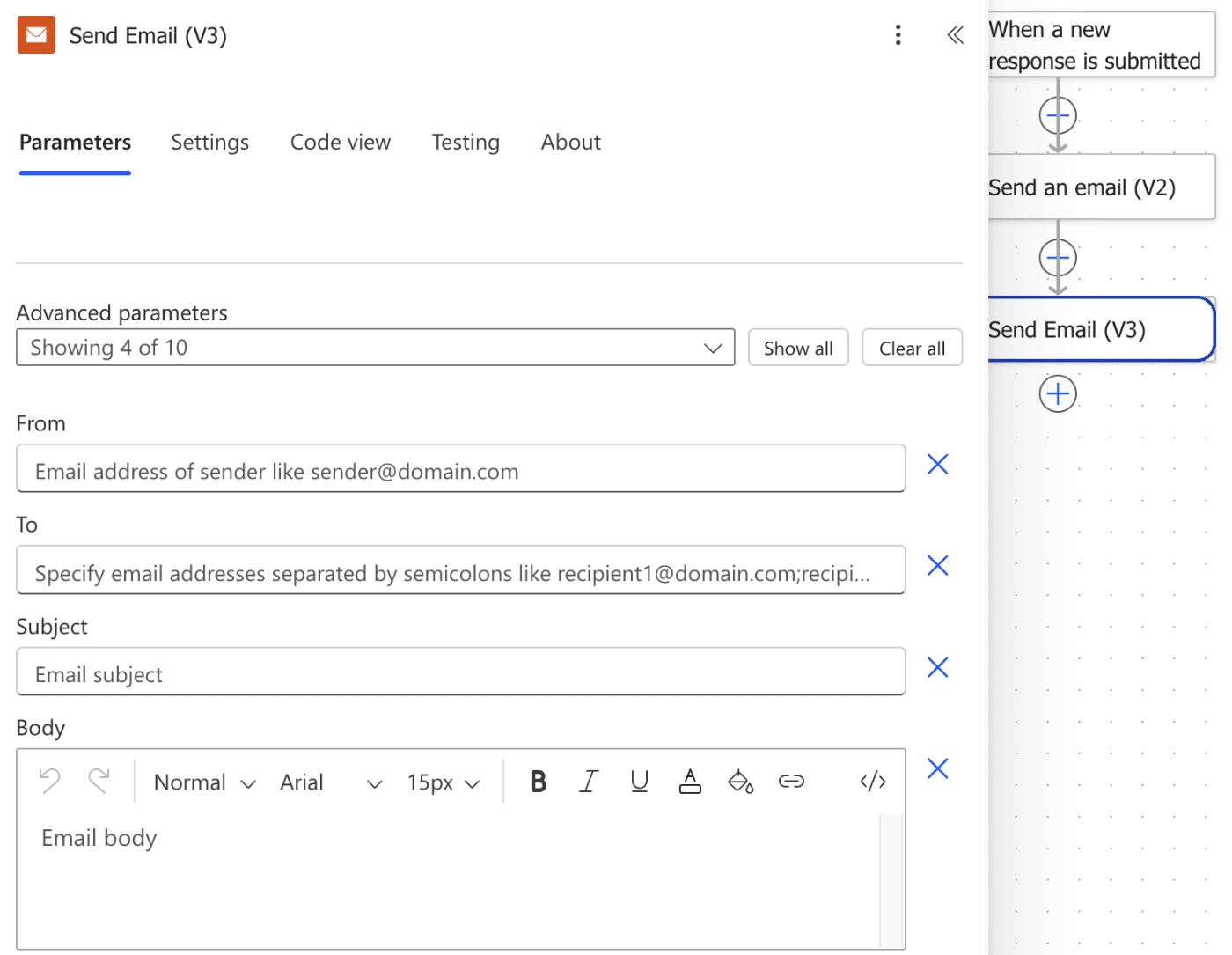Click the Clear all button

pyautogui.click(x=912, y=348)
